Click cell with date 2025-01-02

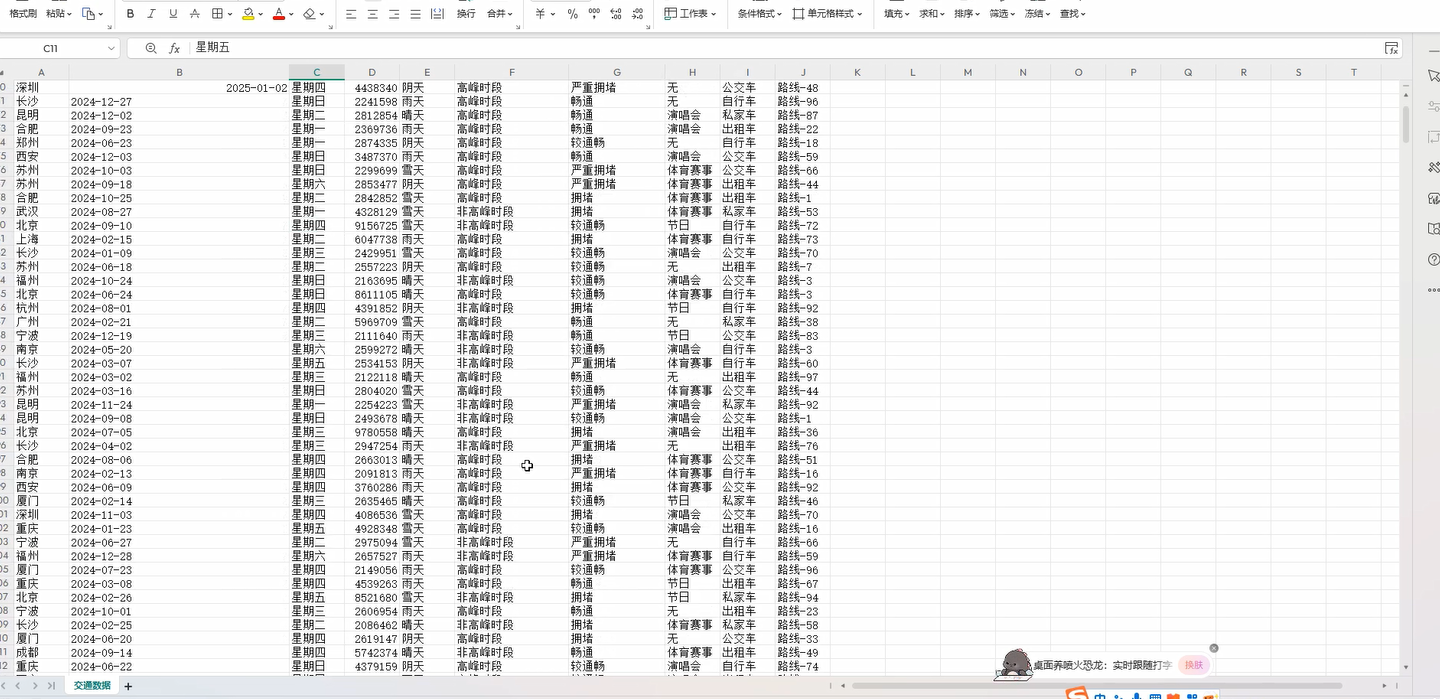(179, 88)
